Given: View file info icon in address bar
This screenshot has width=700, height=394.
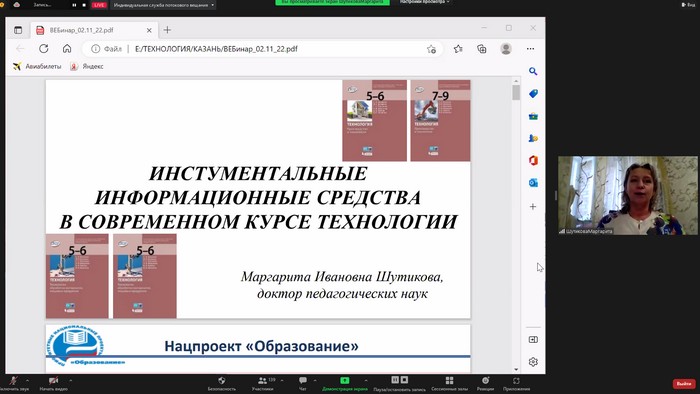Looking at the screenshot, I should click(x=95, y=49).
